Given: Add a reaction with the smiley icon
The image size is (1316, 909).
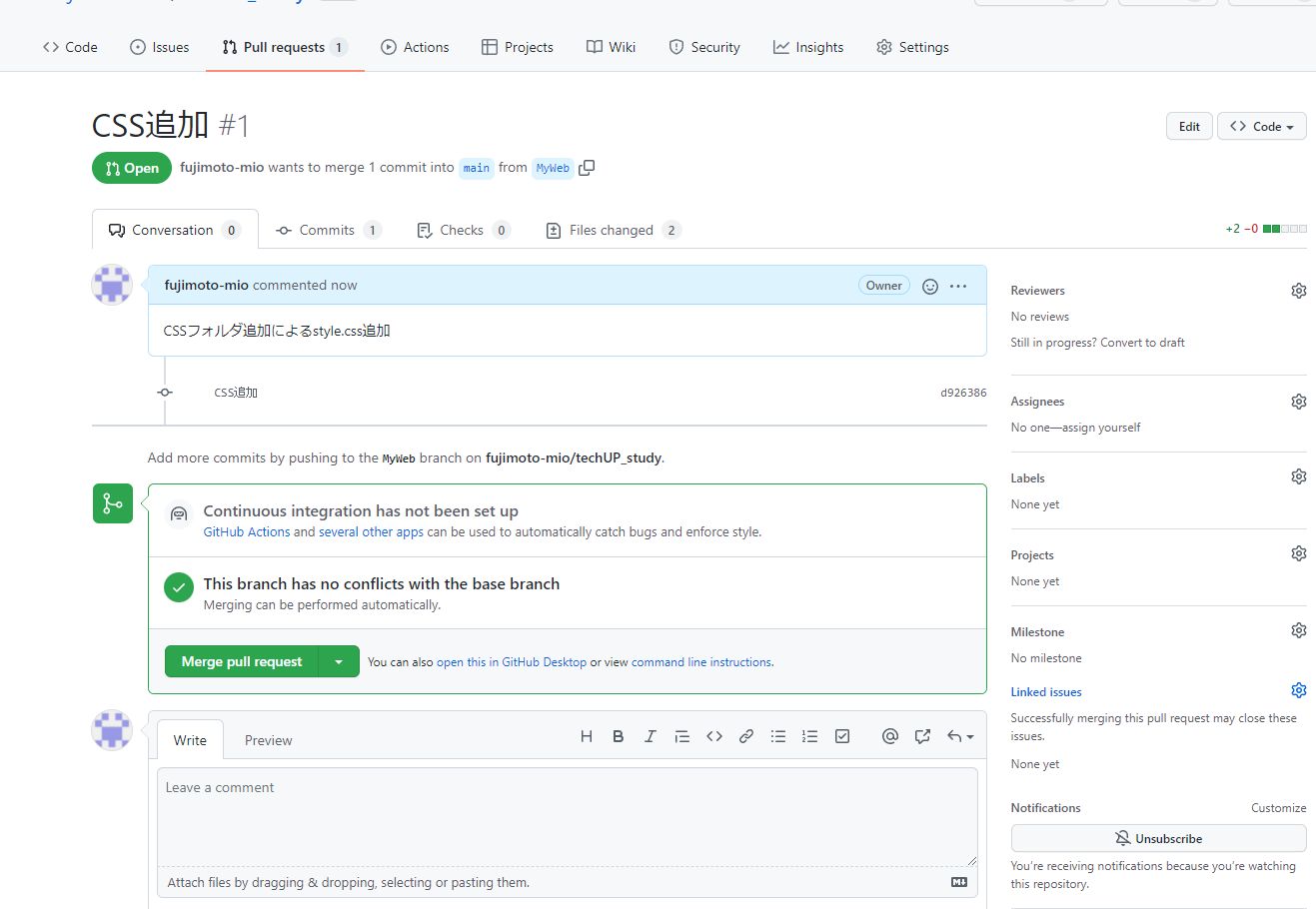Looking at the screenshot, I should click(x=930, y=287).
